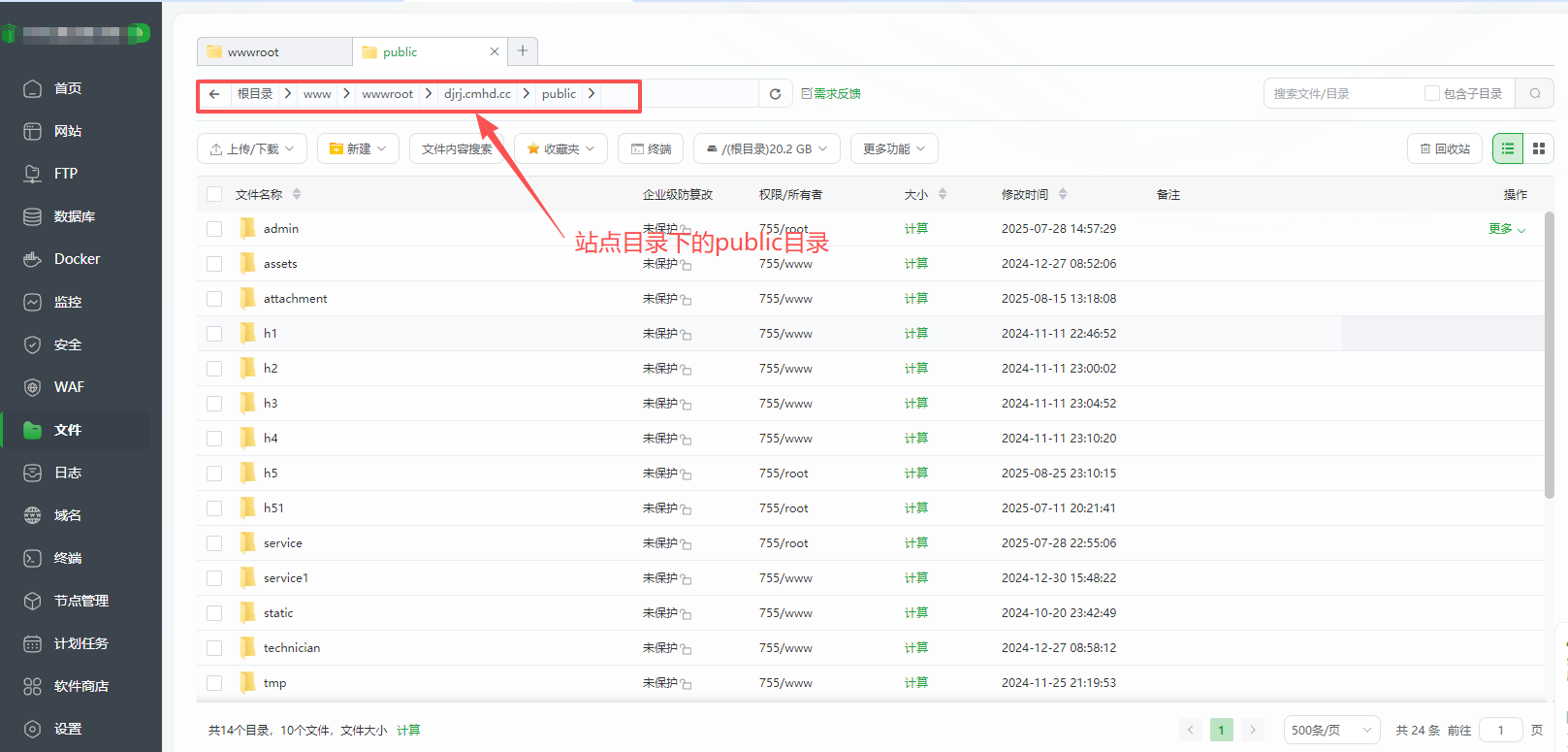Image resolution: width=1568 pixels, height=752 pixels.
Task: Click 计算 link for attachment folder
Action: pyautogui.click(x=915, y=299)
